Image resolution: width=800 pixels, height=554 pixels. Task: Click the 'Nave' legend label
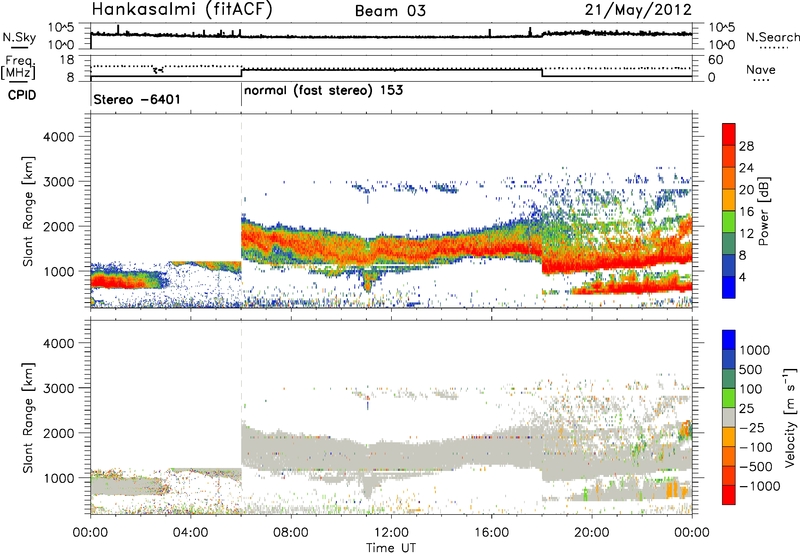pos(760,69)
